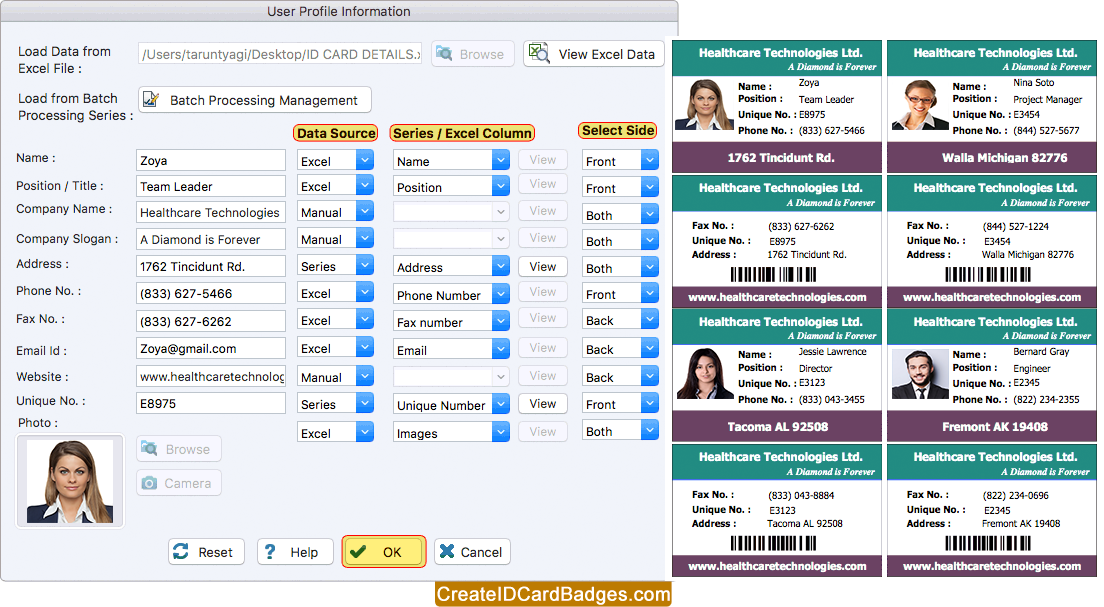Open the Fax No. Select Side dropdown
The width and height of the screenshot is (1104, 607).
620,320
